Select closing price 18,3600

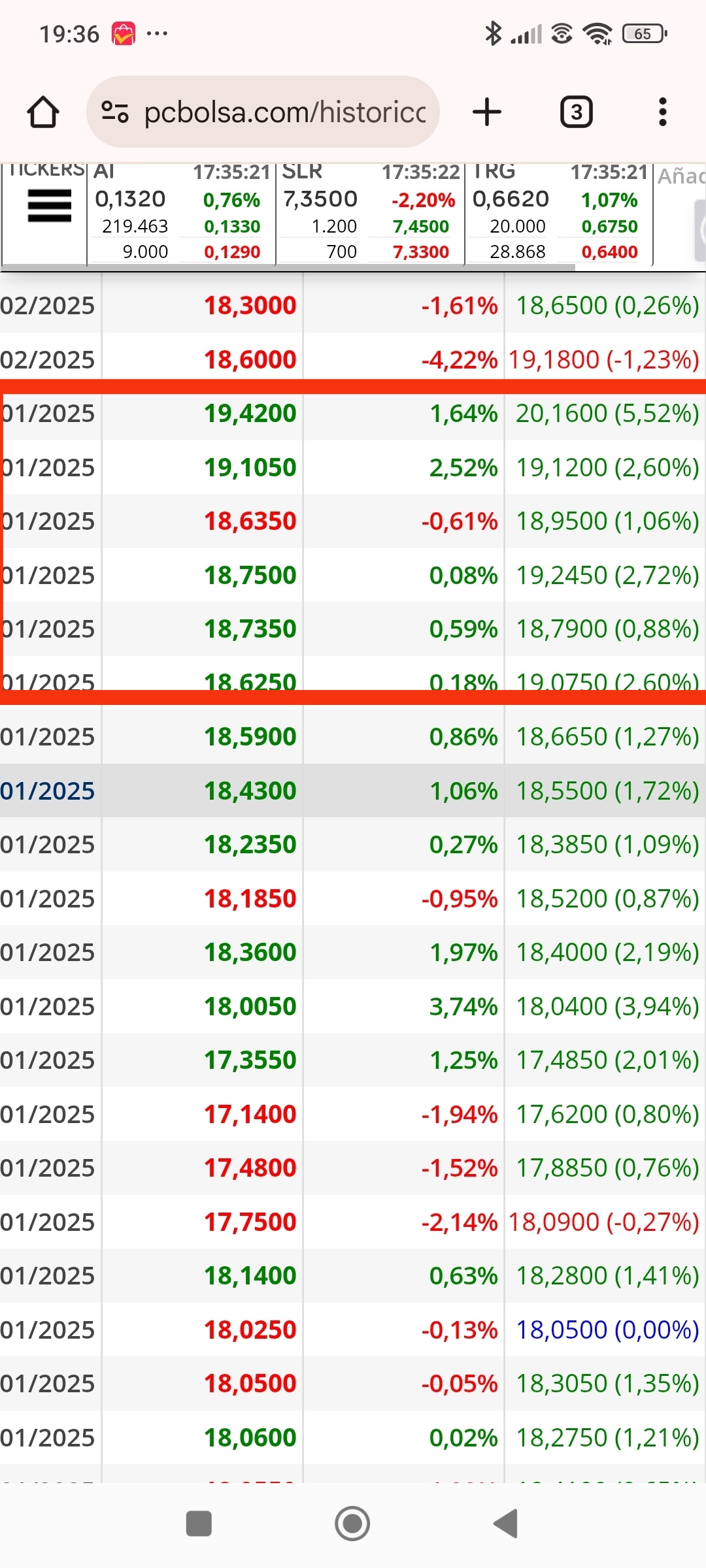pos(250,953)
